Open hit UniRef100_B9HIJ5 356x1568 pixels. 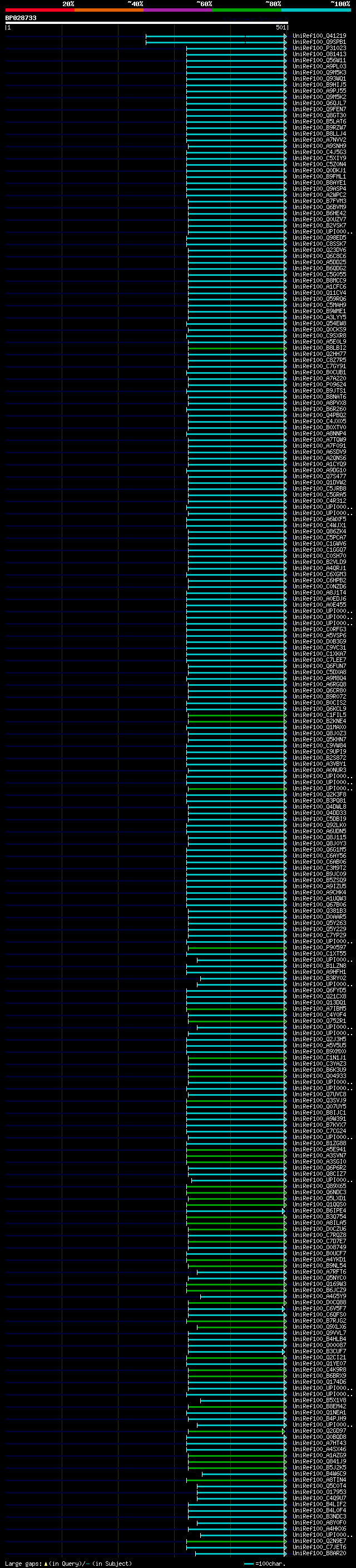(319, 85)
